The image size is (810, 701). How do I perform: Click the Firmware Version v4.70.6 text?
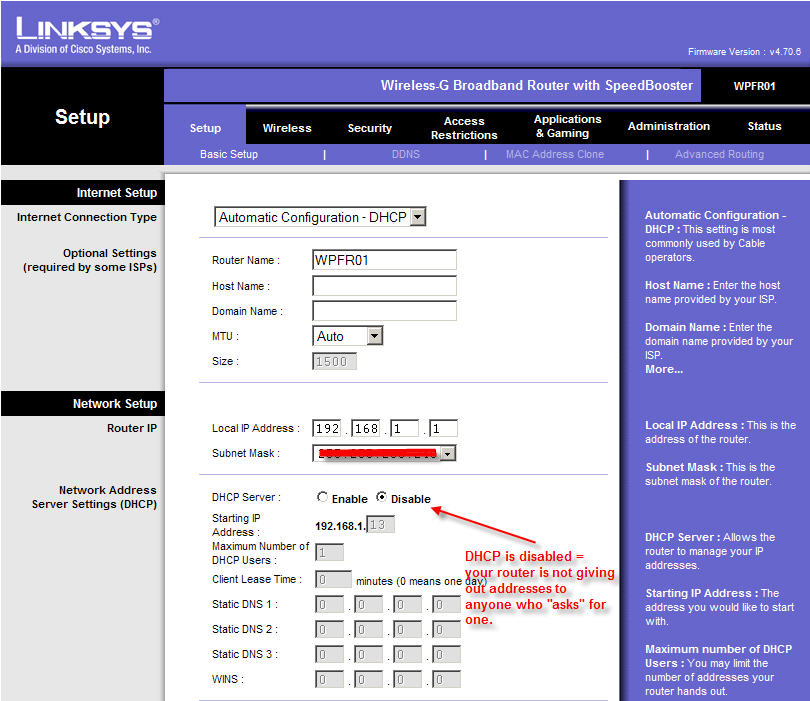click(x=744, y=52)
